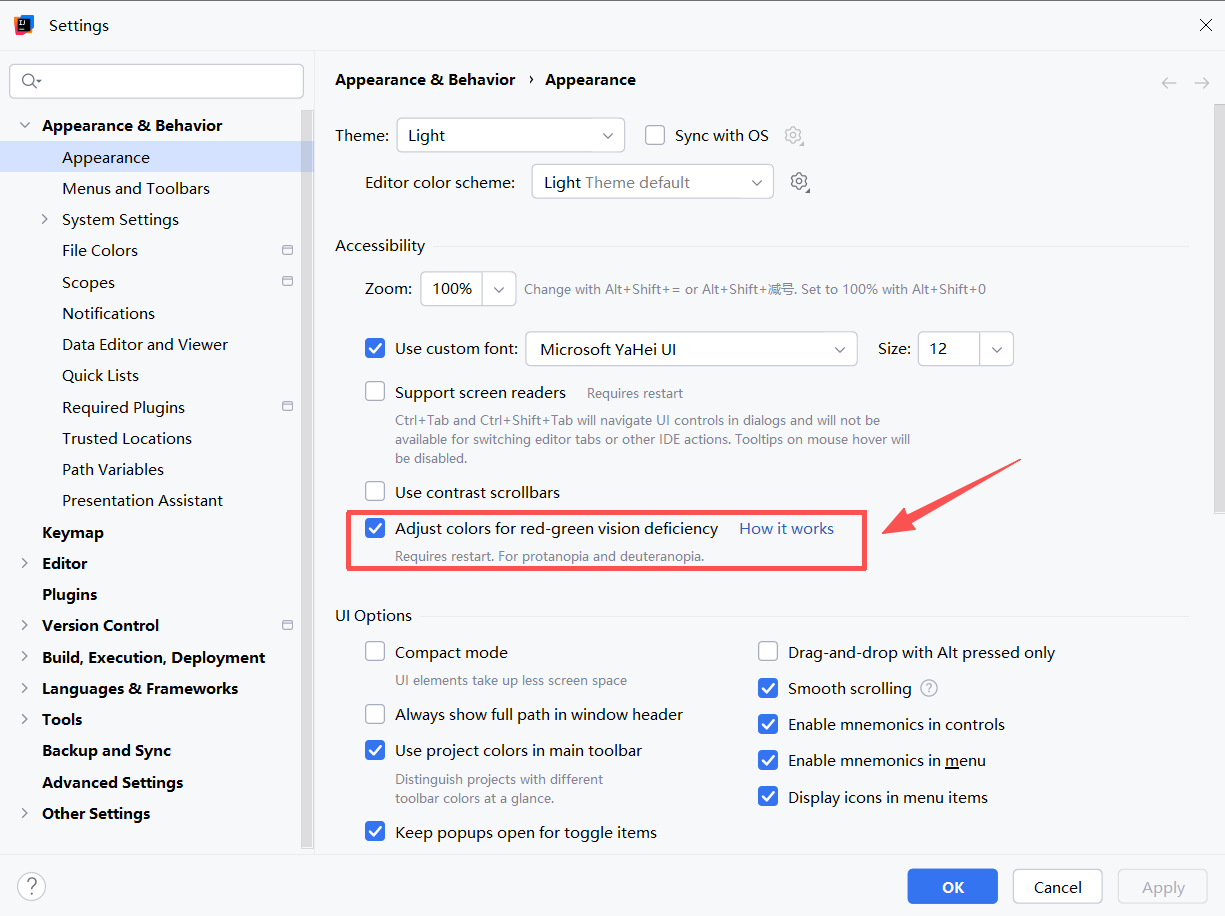Expand the Version Control tree node
Screen dimensions: 1225x916
25,625
